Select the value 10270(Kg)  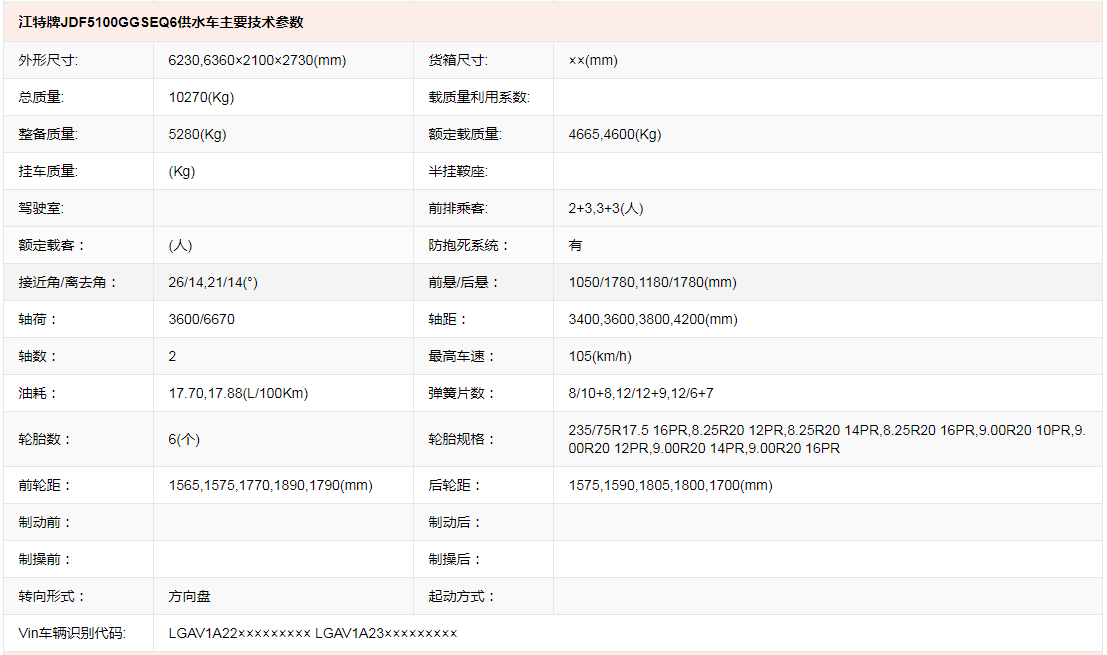pyautogui.click(x=201, y=97)
